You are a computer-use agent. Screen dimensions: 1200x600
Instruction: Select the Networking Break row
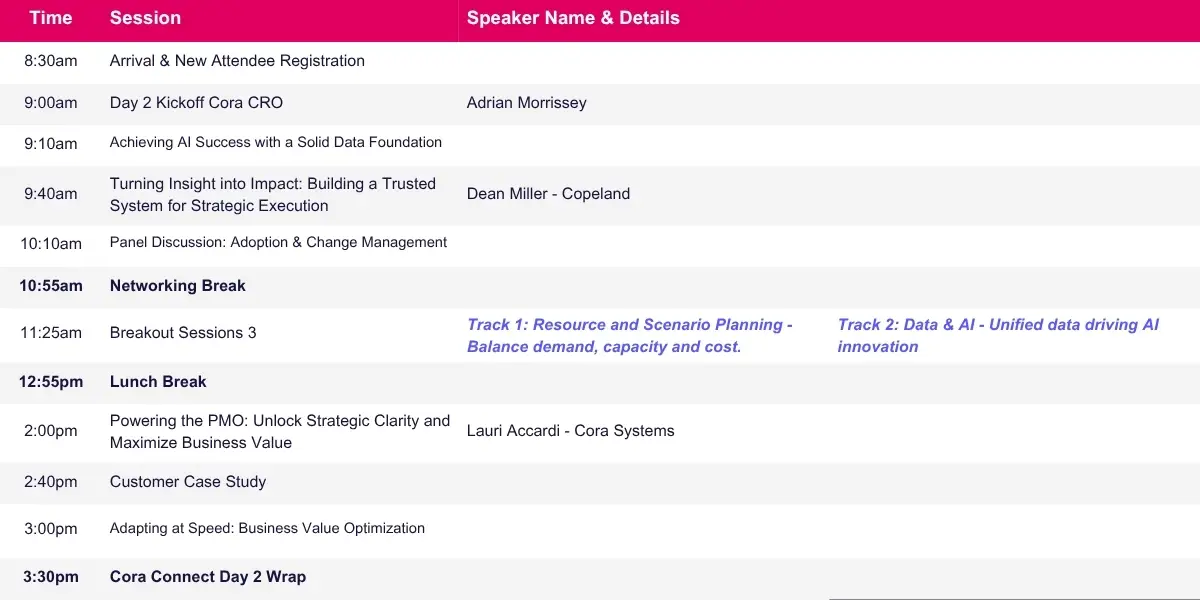coord(177,286)
